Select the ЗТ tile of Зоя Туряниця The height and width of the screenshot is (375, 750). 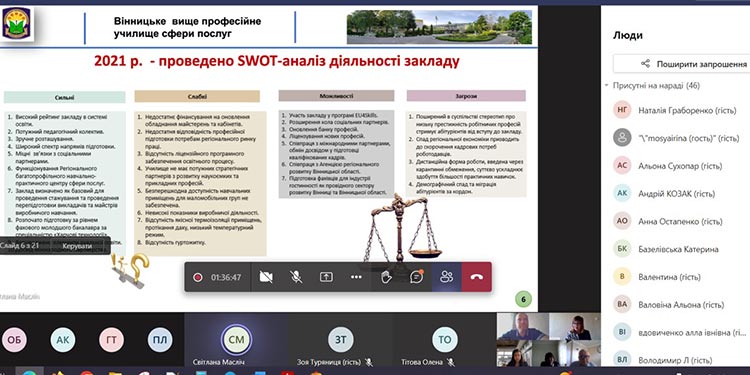[341, 340]
